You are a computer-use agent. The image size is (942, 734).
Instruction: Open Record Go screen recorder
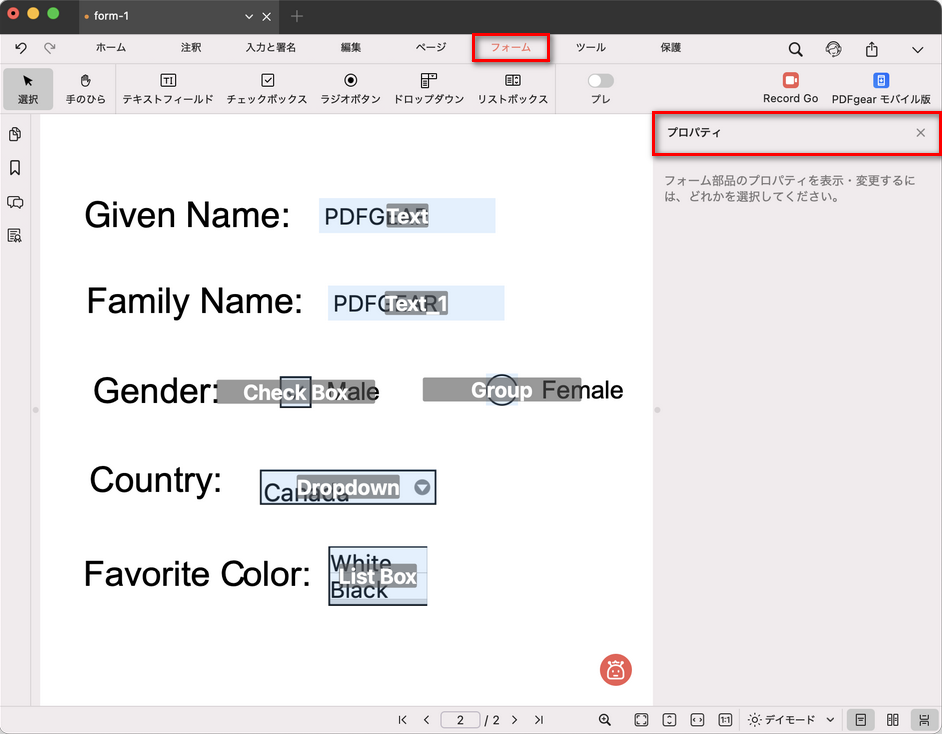[x=790, y=81]
